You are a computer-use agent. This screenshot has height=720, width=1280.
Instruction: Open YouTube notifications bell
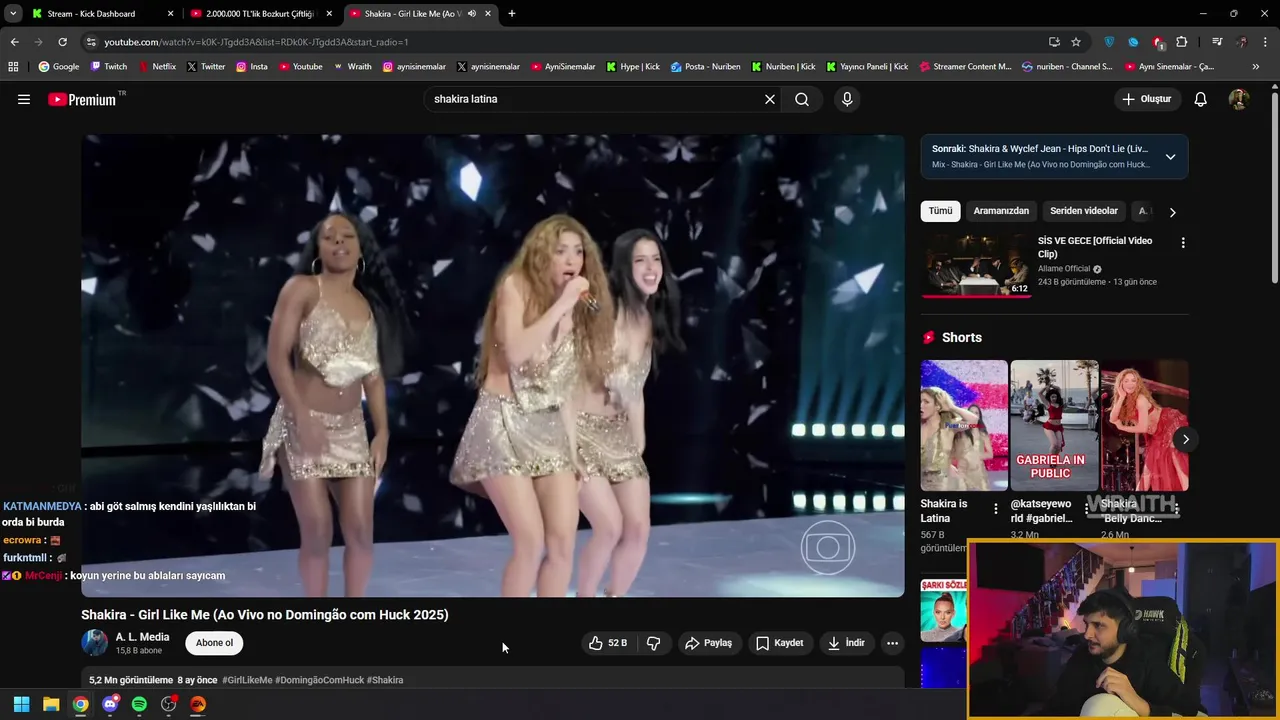[1201, 99]
